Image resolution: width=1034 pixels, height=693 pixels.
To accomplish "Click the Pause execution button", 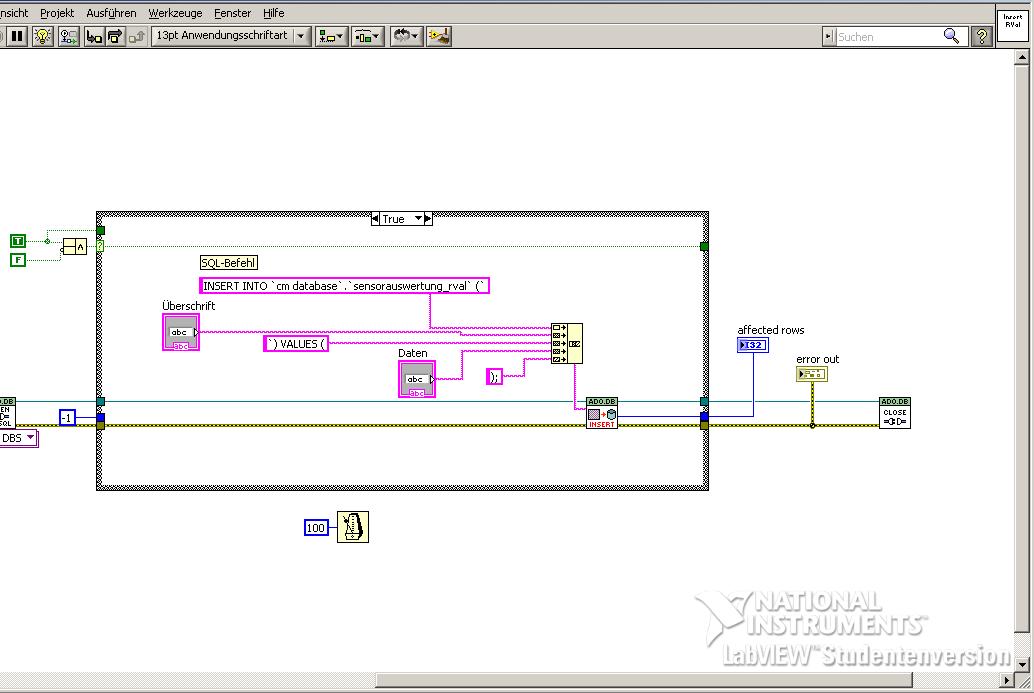I will (17, 36).
